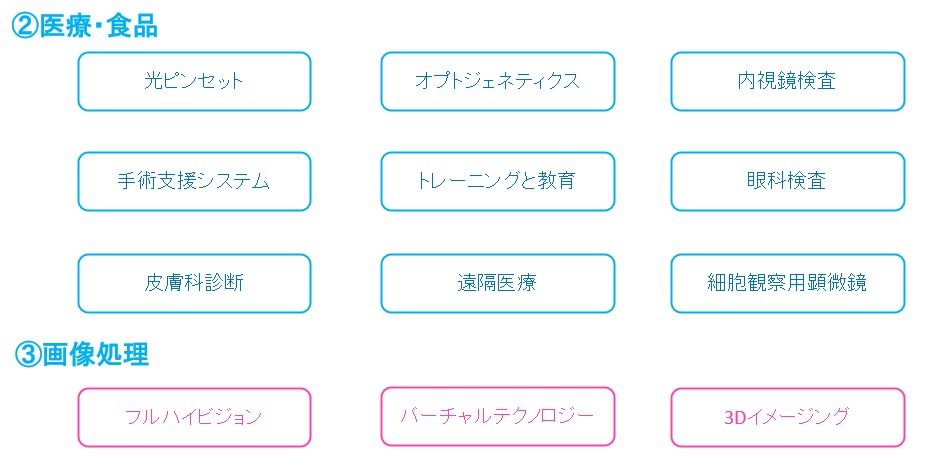Click the 皮膚科診断 box
This screenshot has height=470, width=942.
pos(194,283)
